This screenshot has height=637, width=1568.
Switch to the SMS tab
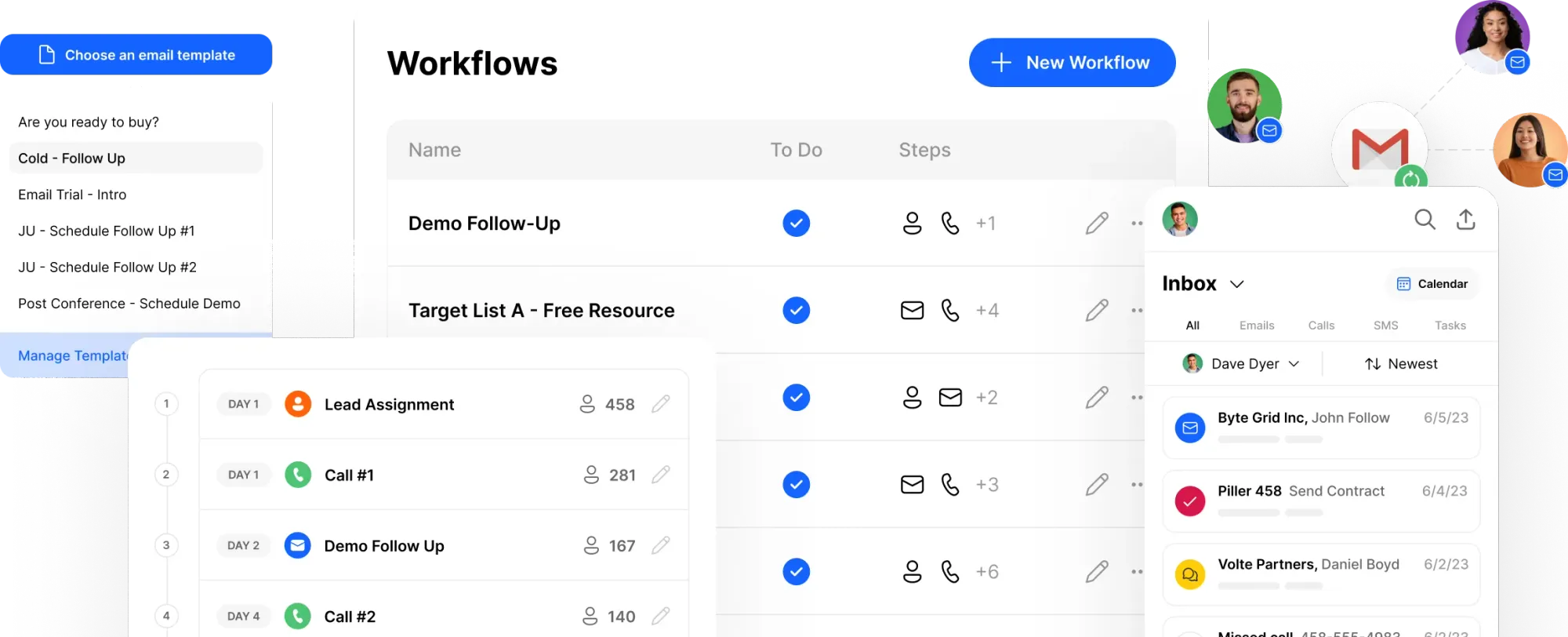[1385, 325]
